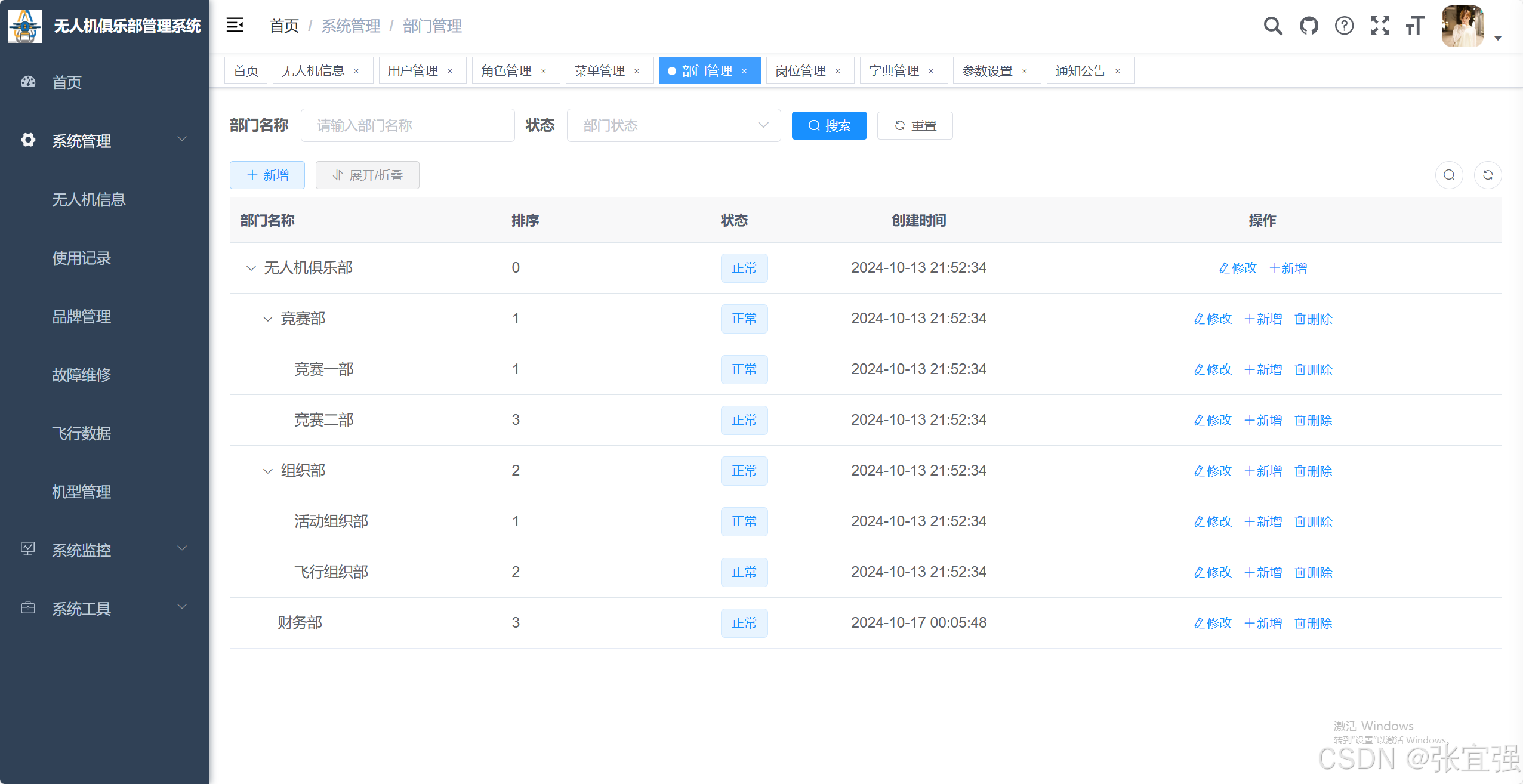Open the user avatar menu

[x=1463, y=26]
